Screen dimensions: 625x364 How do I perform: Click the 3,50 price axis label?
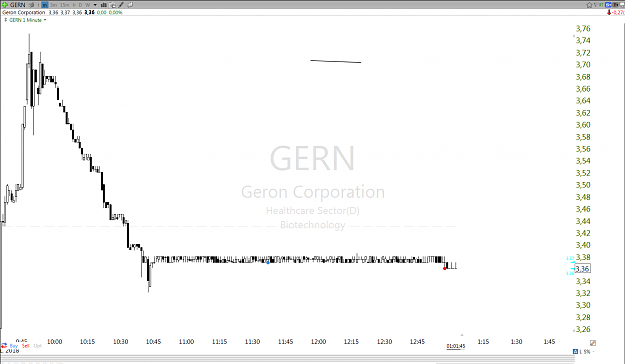[x=583, y=185]
